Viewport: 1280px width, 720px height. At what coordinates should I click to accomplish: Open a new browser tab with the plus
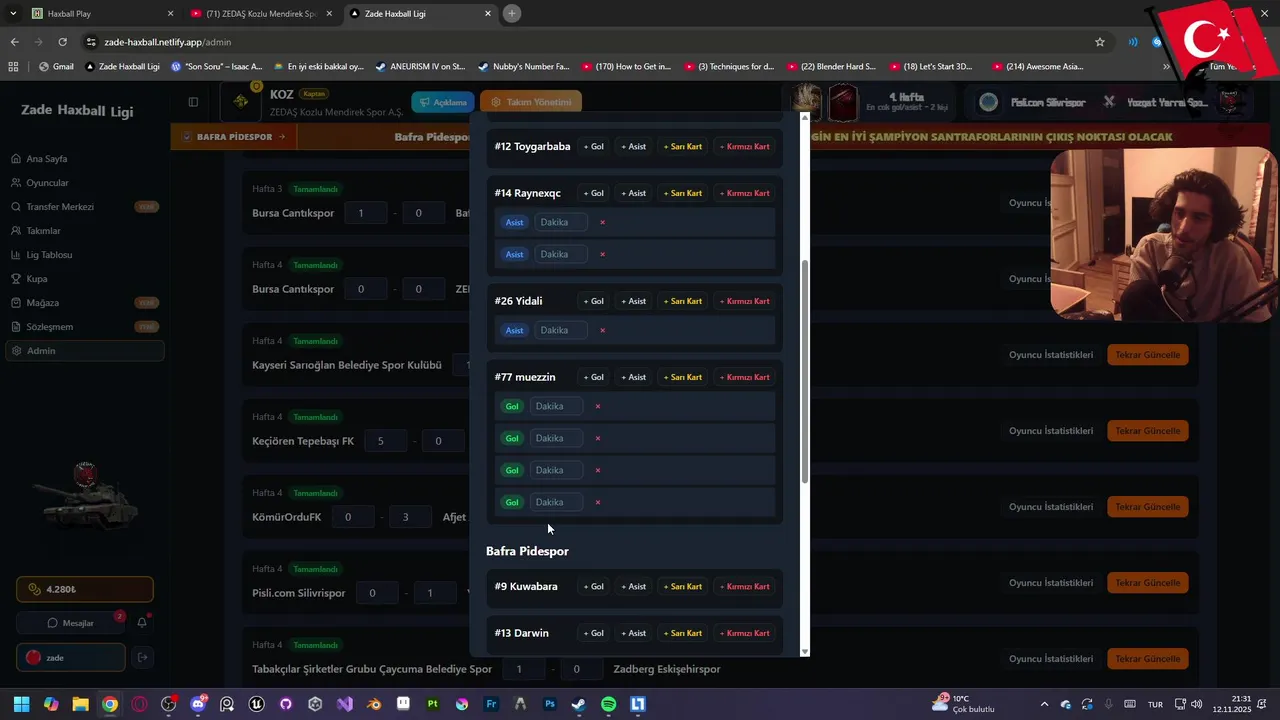512,13
